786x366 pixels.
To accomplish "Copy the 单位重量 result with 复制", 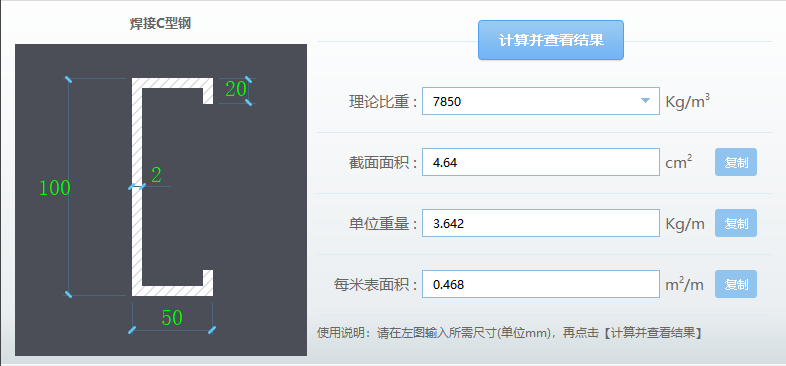I will pyautogui.click(x=735, y=223).
